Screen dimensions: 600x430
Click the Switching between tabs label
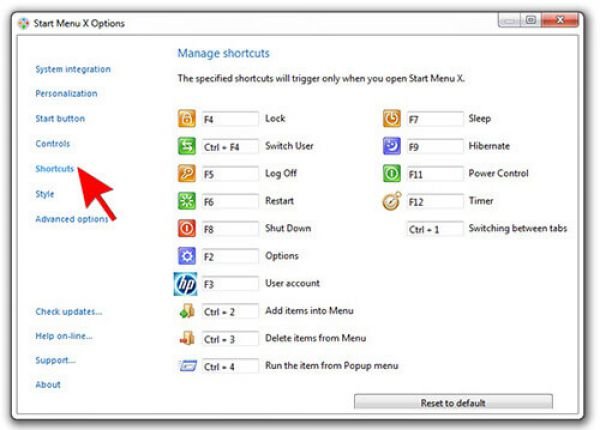[x=518, y=228]
